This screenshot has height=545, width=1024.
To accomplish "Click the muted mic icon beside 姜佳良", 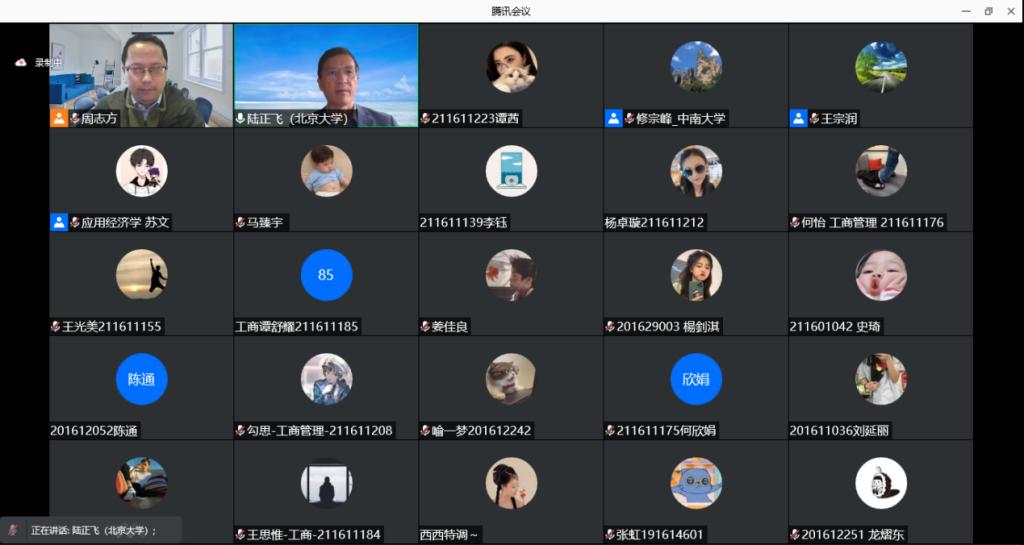I will (425, 326).
